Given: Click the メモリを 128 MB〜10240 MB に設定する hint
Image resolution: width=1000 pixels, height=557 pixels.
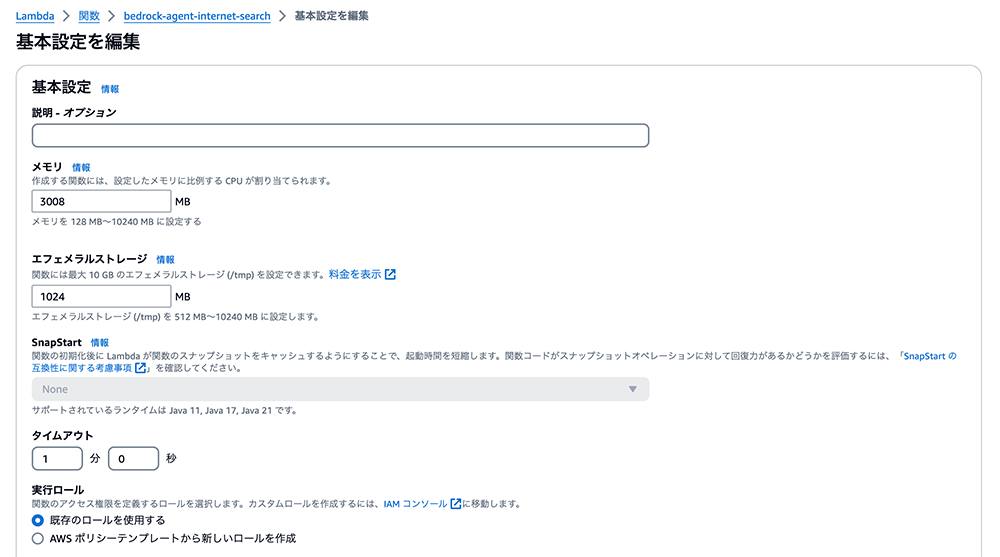Looking at the screenshot, I should (x=117, y=222).
